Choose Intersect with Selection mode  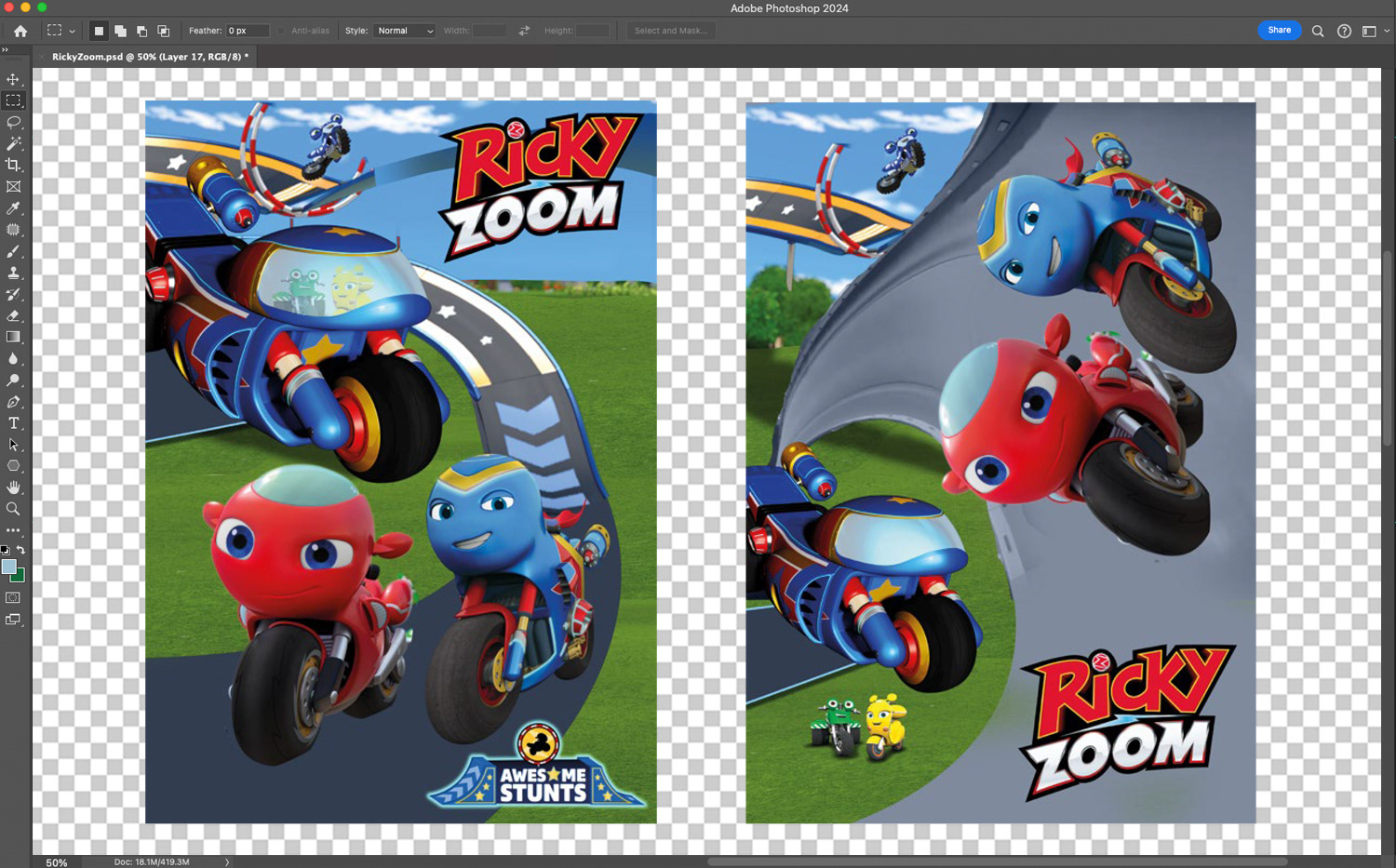(163, 31)
